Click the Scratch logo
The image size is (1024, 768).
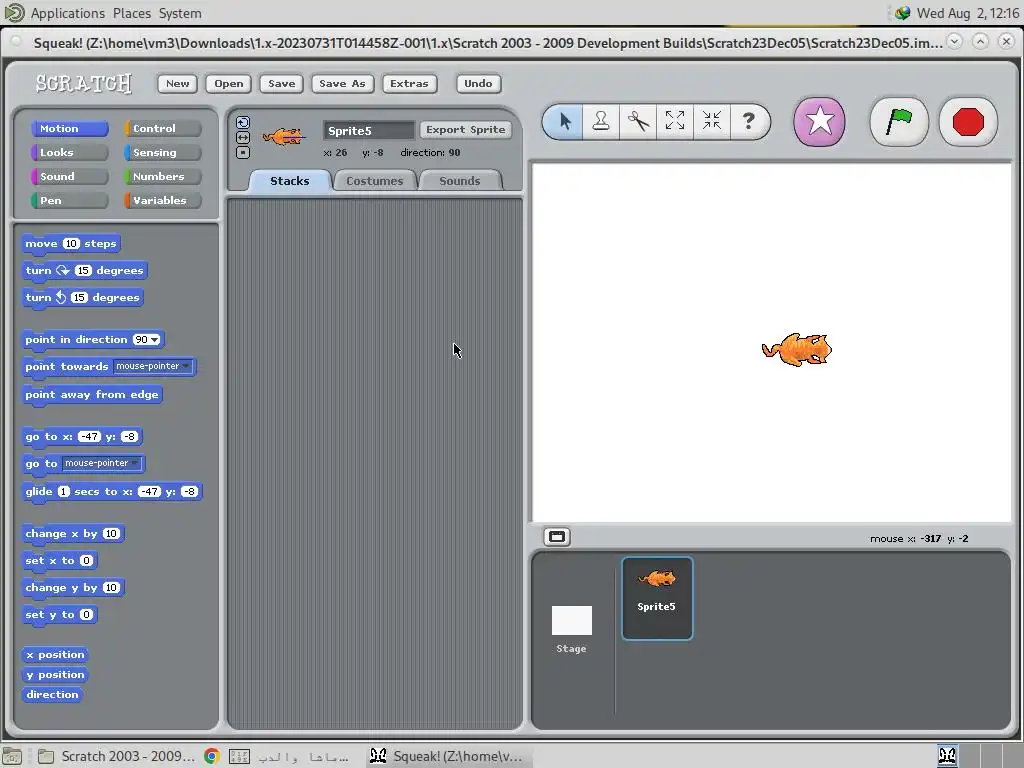(84, 84)
